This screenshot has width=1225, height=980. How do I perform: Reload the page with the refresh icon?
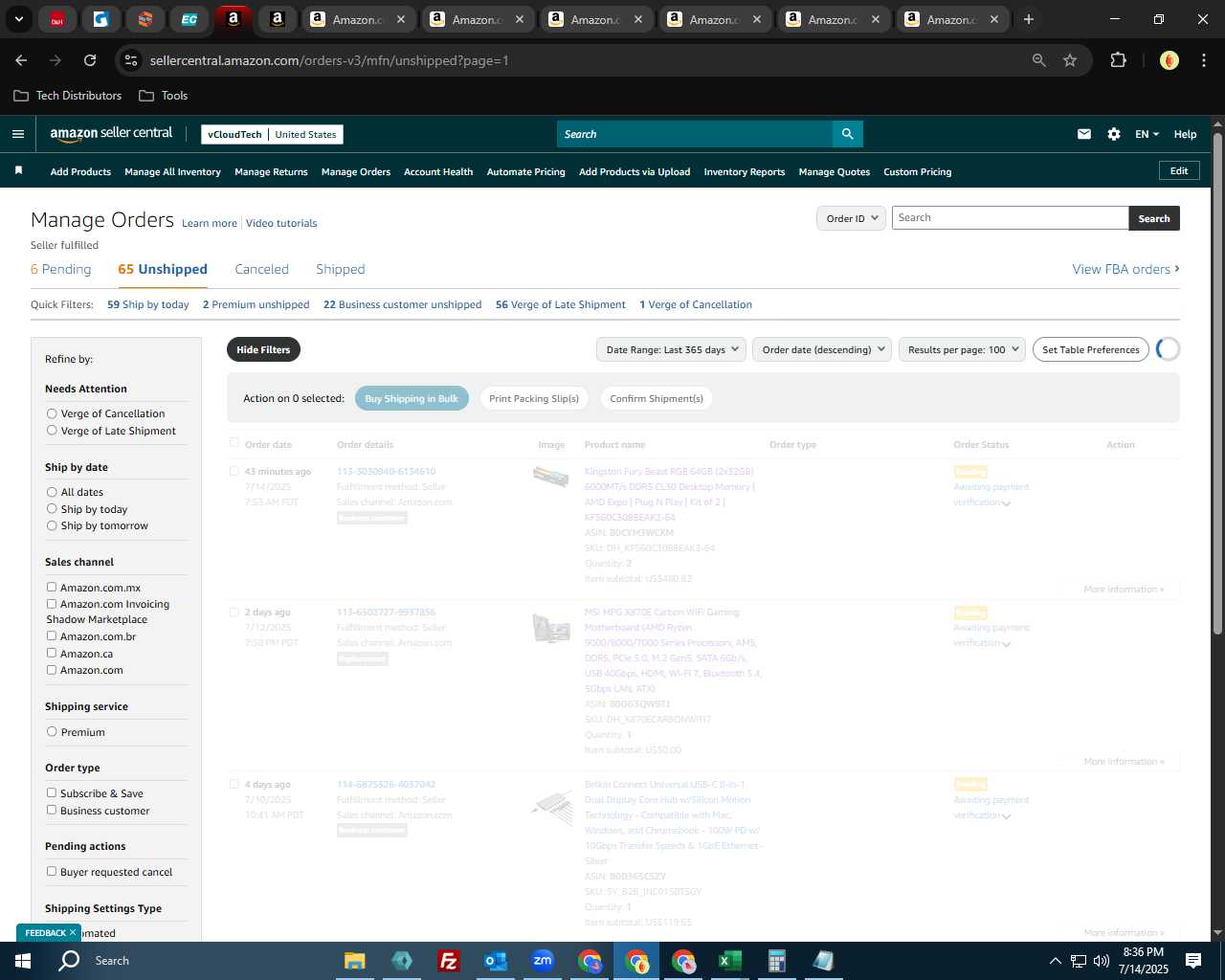tap(90, 60)
